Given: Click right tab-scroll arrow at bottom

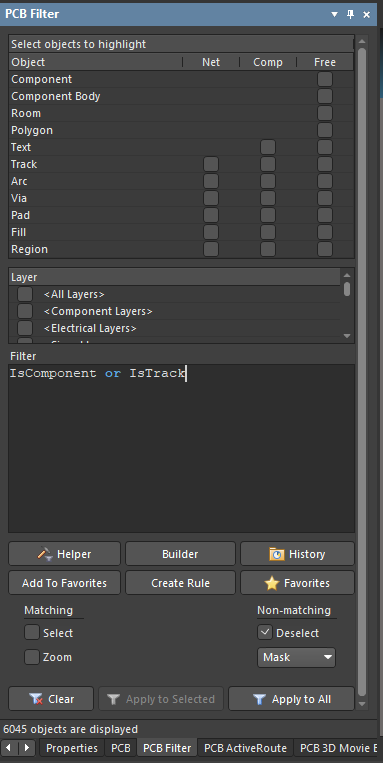Looking at the screenshot, I should click(27, 747).
